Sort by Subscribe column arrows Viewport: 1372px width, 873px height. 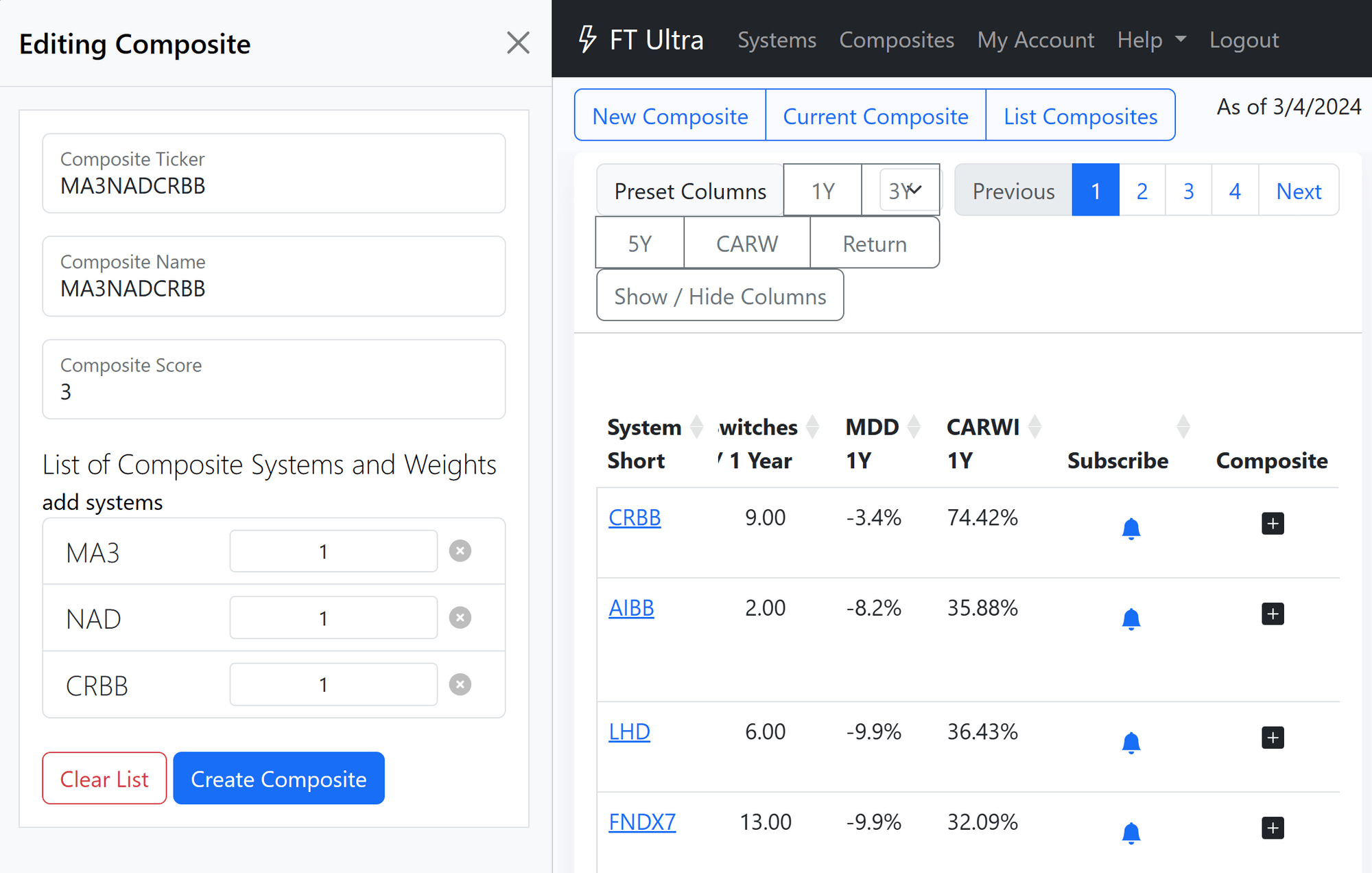(1183, 427)
